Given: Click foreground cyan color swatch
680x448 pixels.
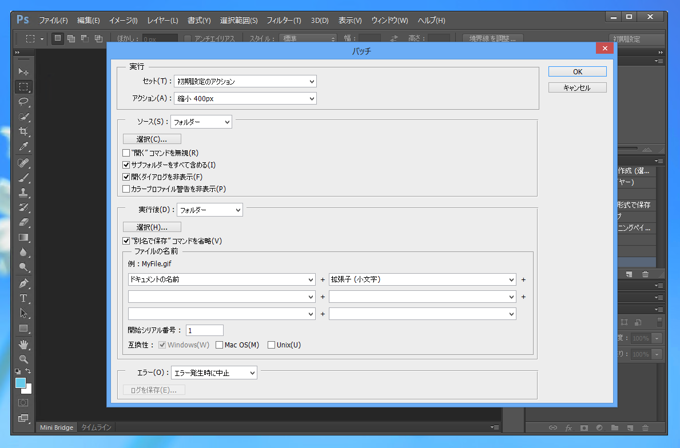Looking at the screenshot, I should 20,383.
